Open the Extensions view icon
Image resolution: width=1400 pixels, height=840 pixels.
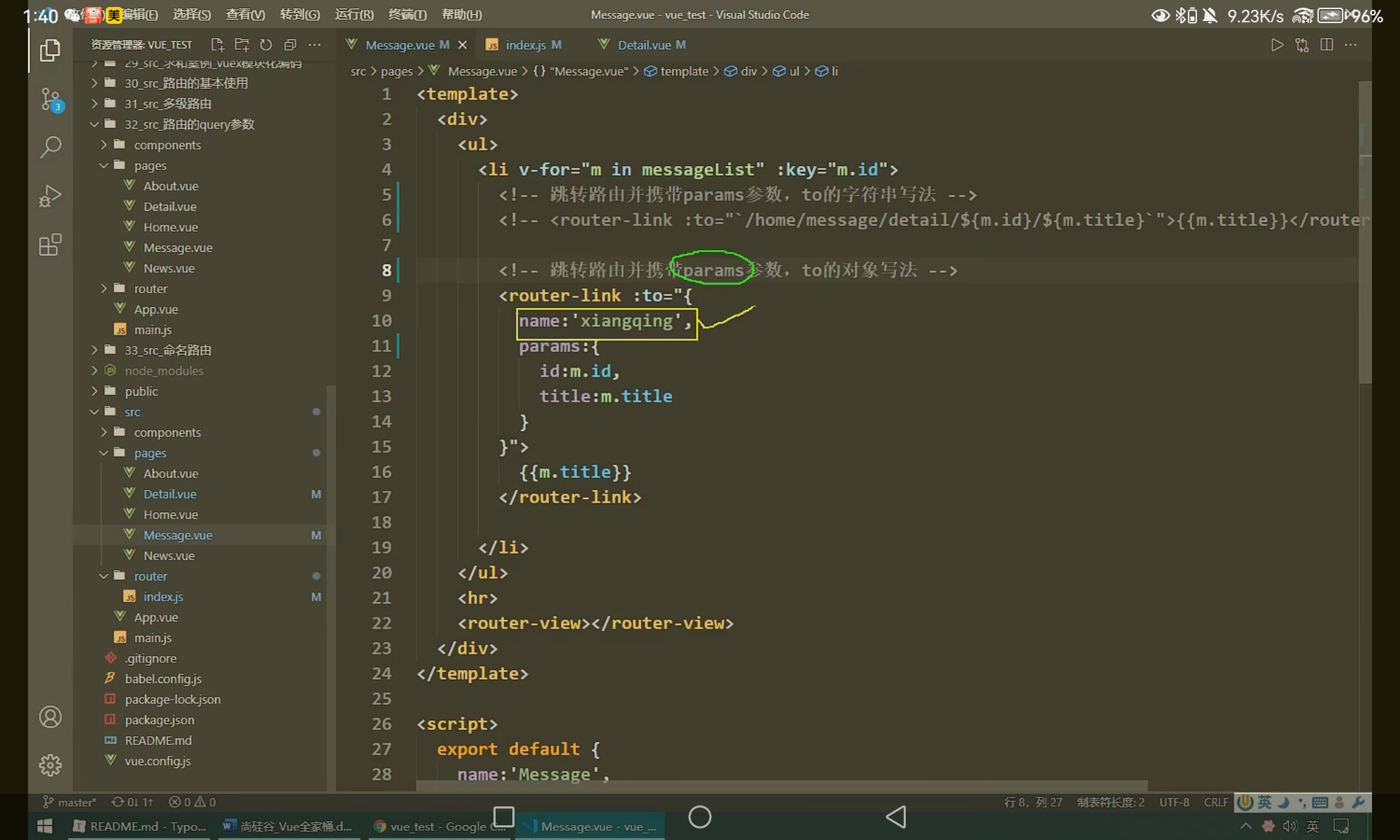point(50,245)
